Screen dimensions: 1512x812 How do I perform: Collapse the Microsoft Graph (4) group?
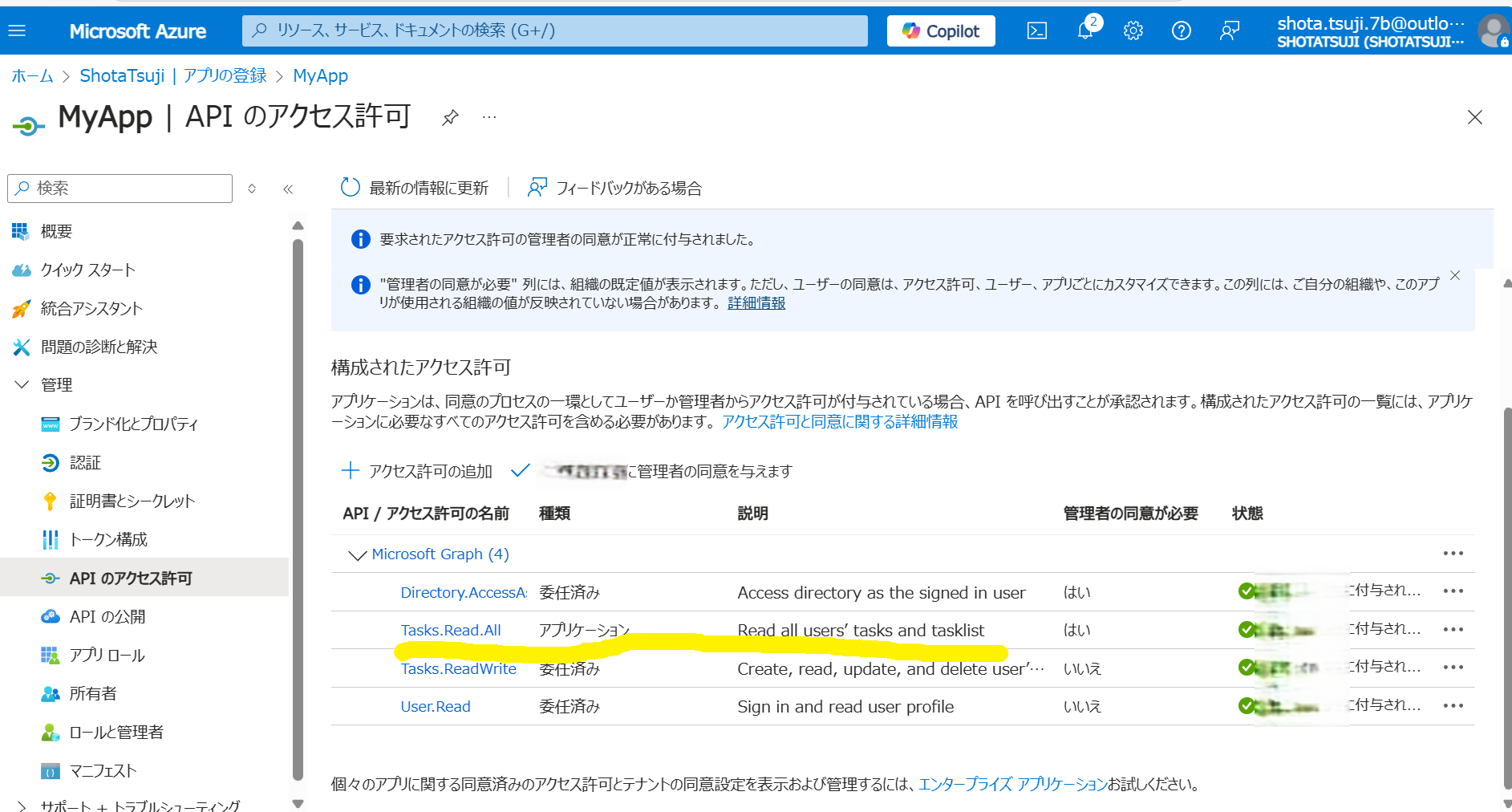pyautogui.click(x=355, y=554)
